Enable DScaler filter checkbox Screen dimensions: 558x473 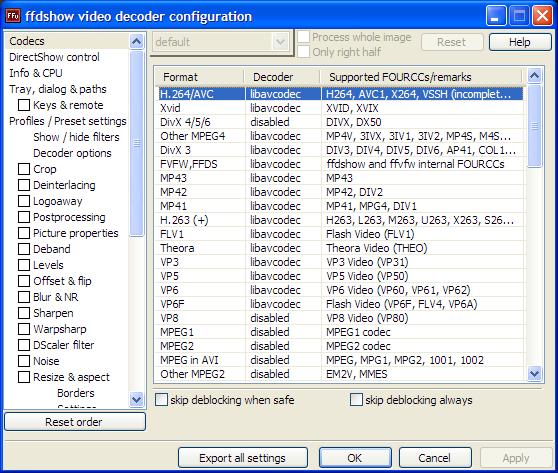24,345
